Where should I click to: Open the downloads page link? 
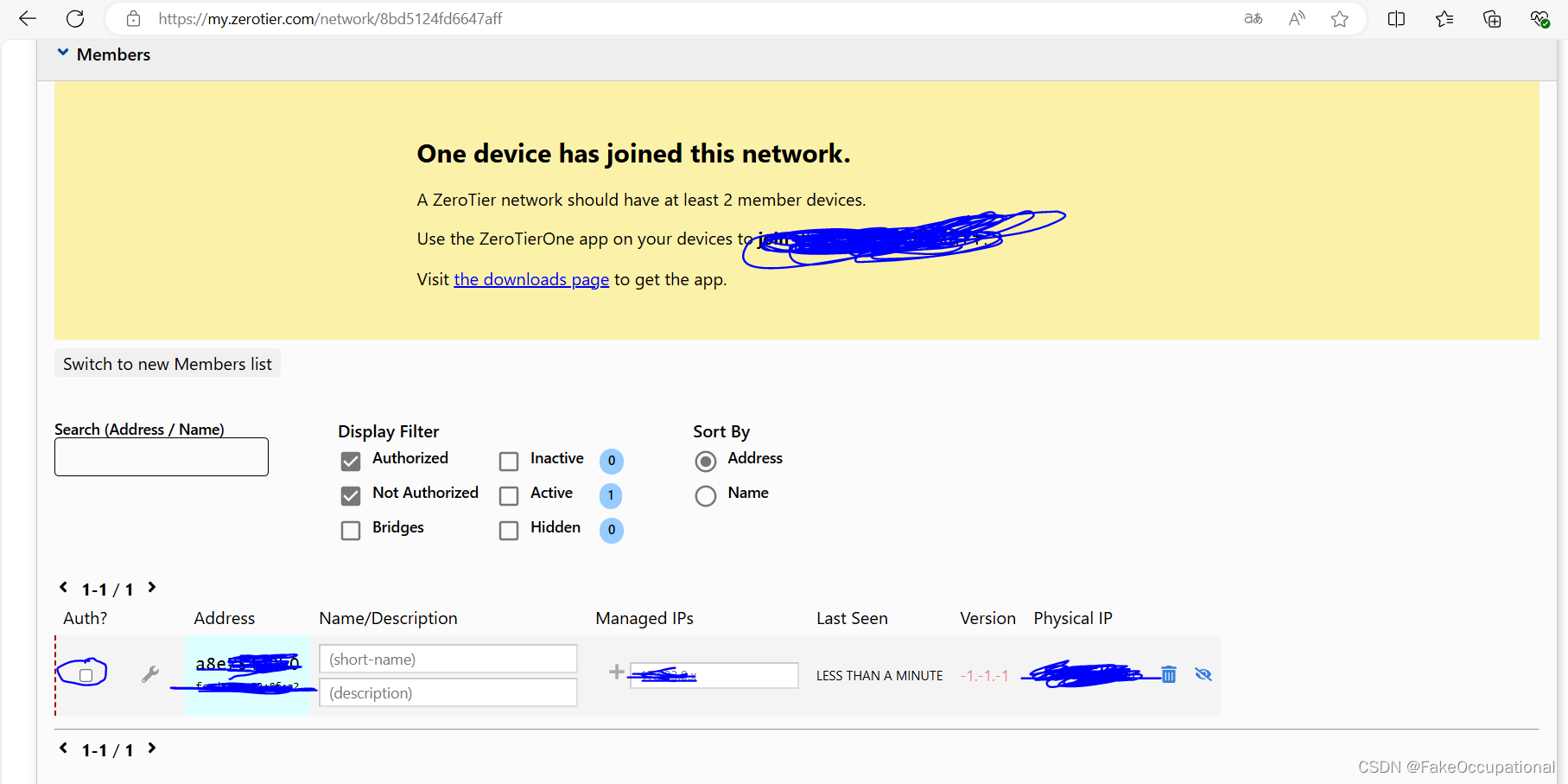(531, 279)
